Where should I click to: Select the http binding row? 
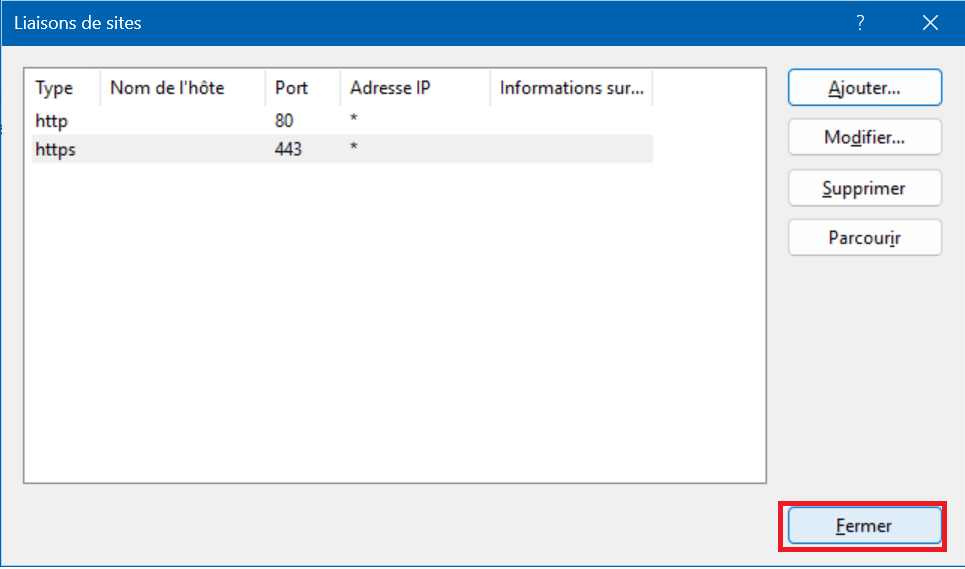[x=52, y=121]
